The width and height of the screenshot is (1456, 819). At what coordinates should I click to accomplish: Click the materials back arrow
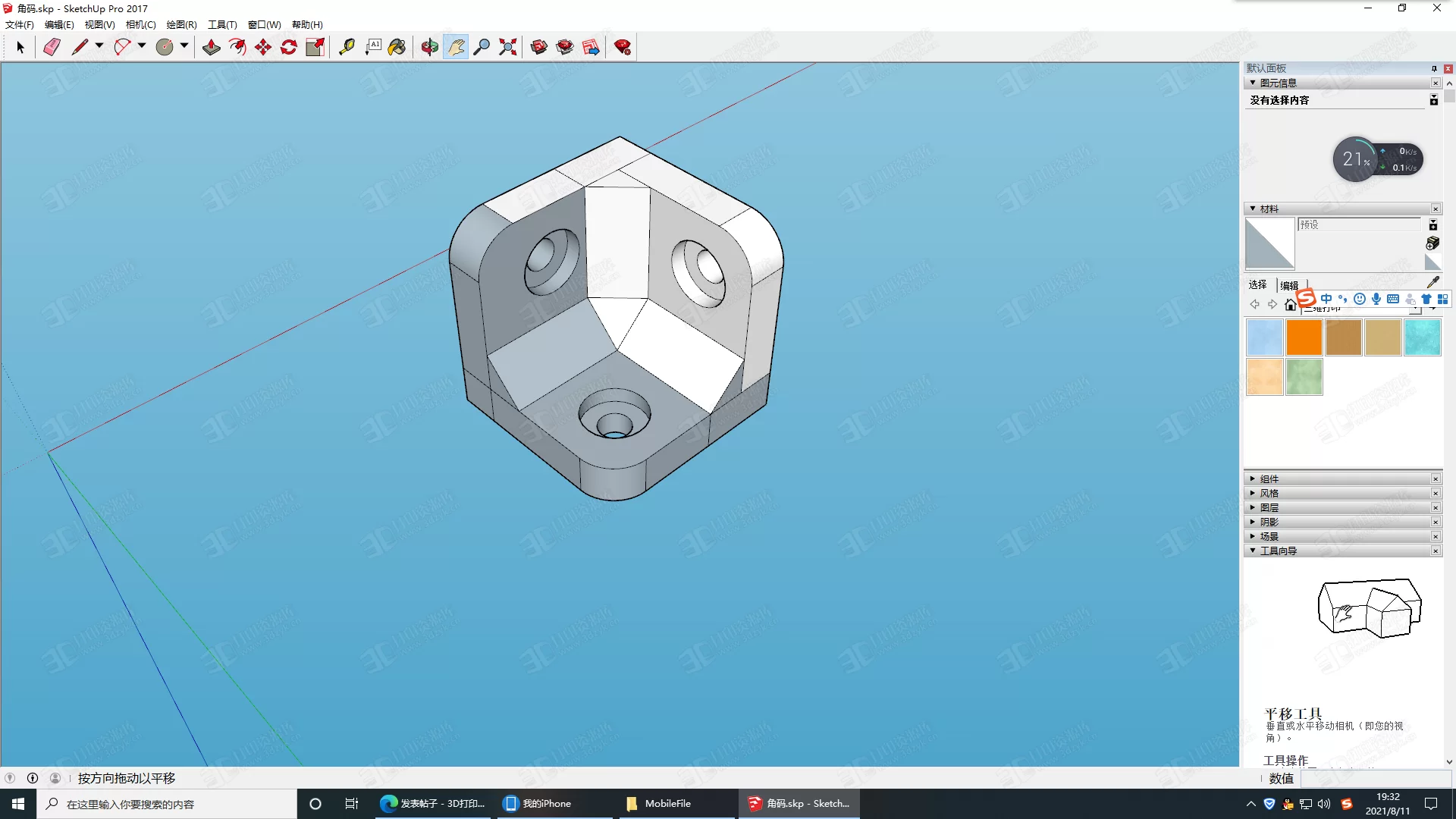click(x=1255, y=304)
